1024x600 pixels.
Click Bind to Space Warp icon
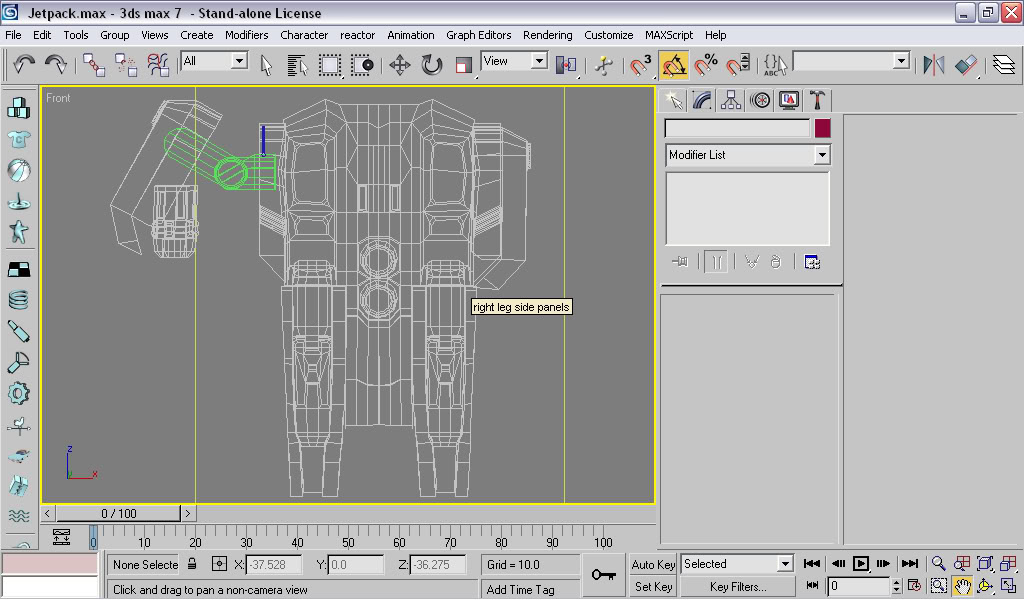coord(157,65)
